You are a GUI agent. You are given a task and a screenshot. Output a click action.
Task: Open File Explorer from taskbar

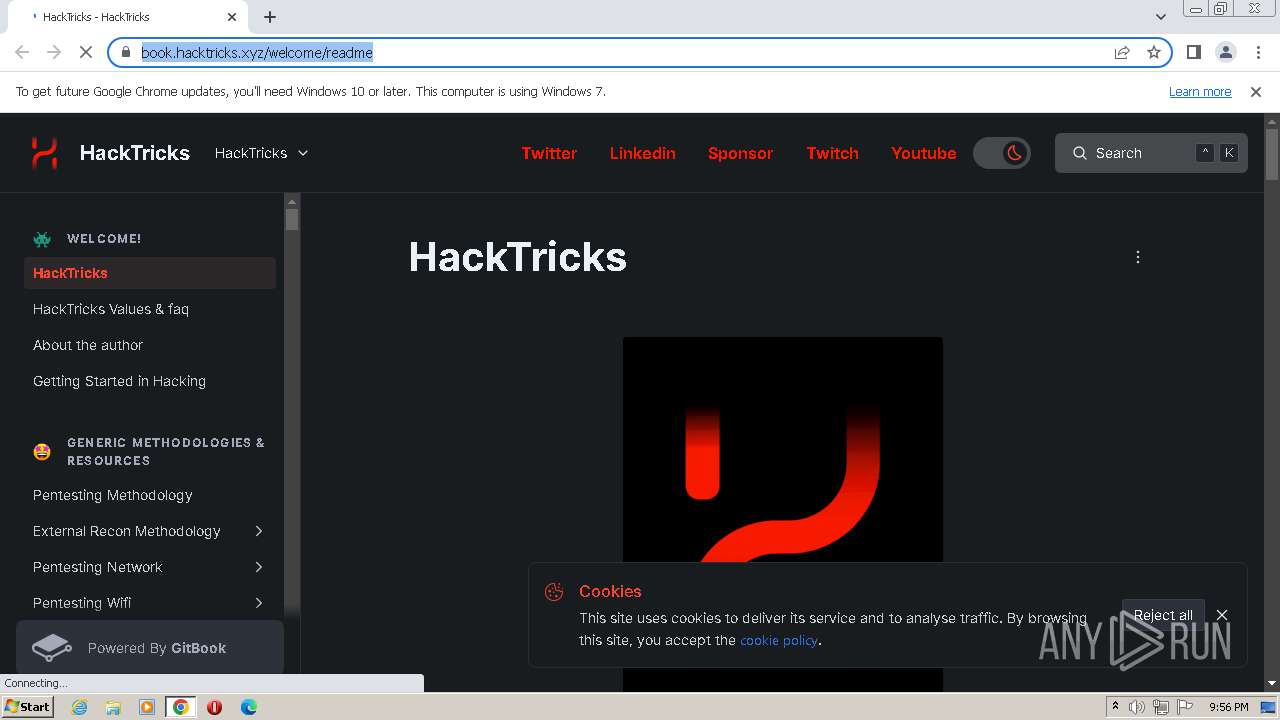click(x=113, y=707)
